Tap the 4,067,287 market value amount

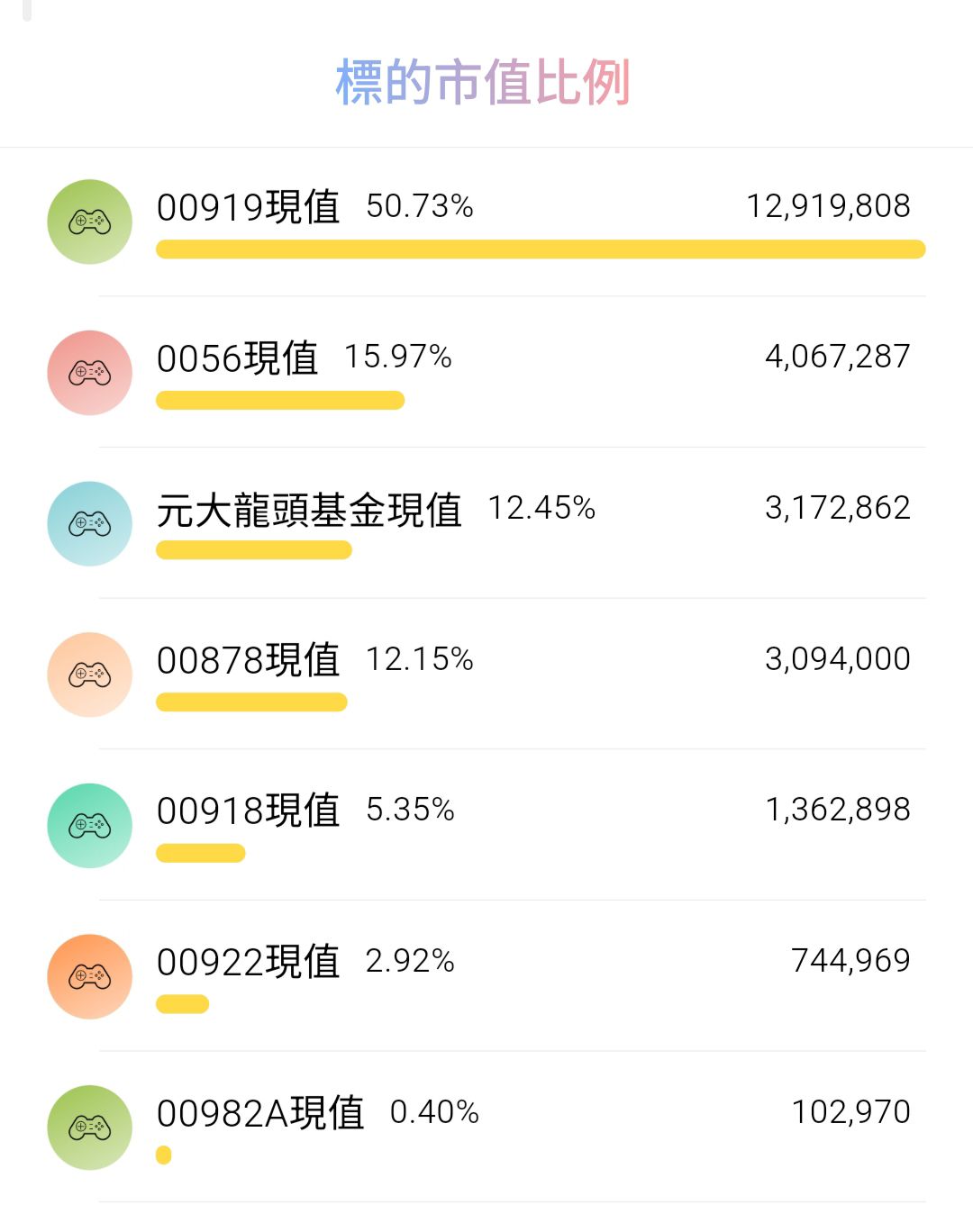[x=837, y=357]
